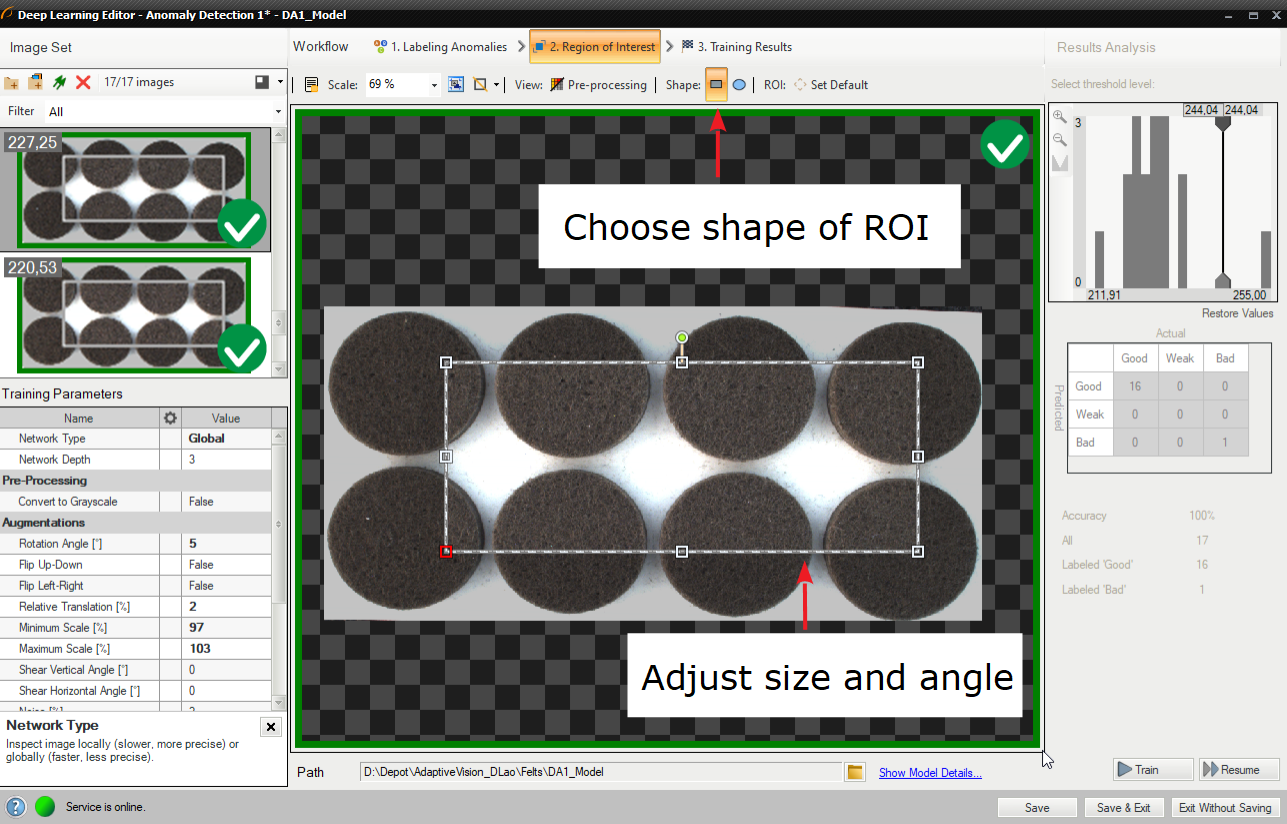Go to Training Results workflow step

[737, 47]
